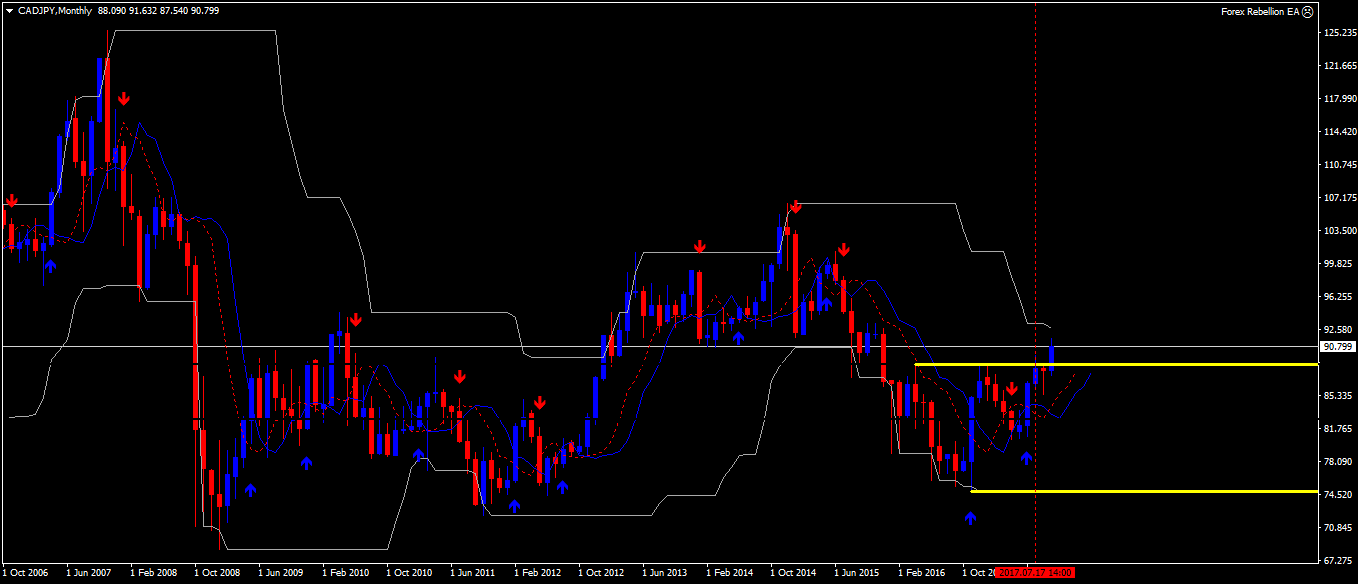1358x584 pixels.
Task: Select the lower yellow horizontal line
Action: point(1144,491)
